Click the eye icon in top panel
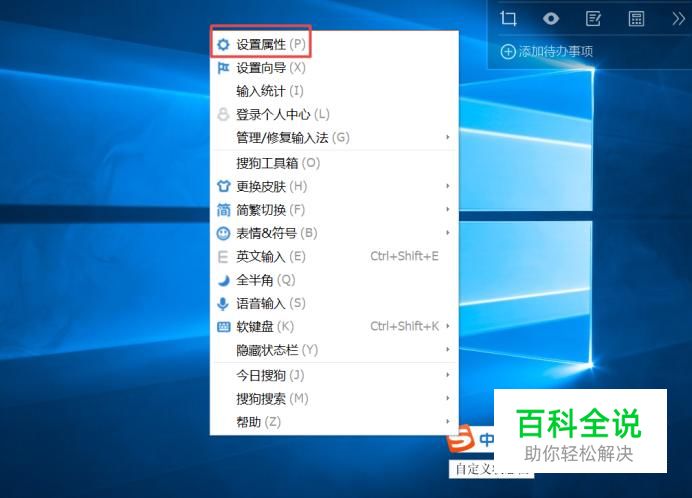692x498 pixels. (551, 19)
